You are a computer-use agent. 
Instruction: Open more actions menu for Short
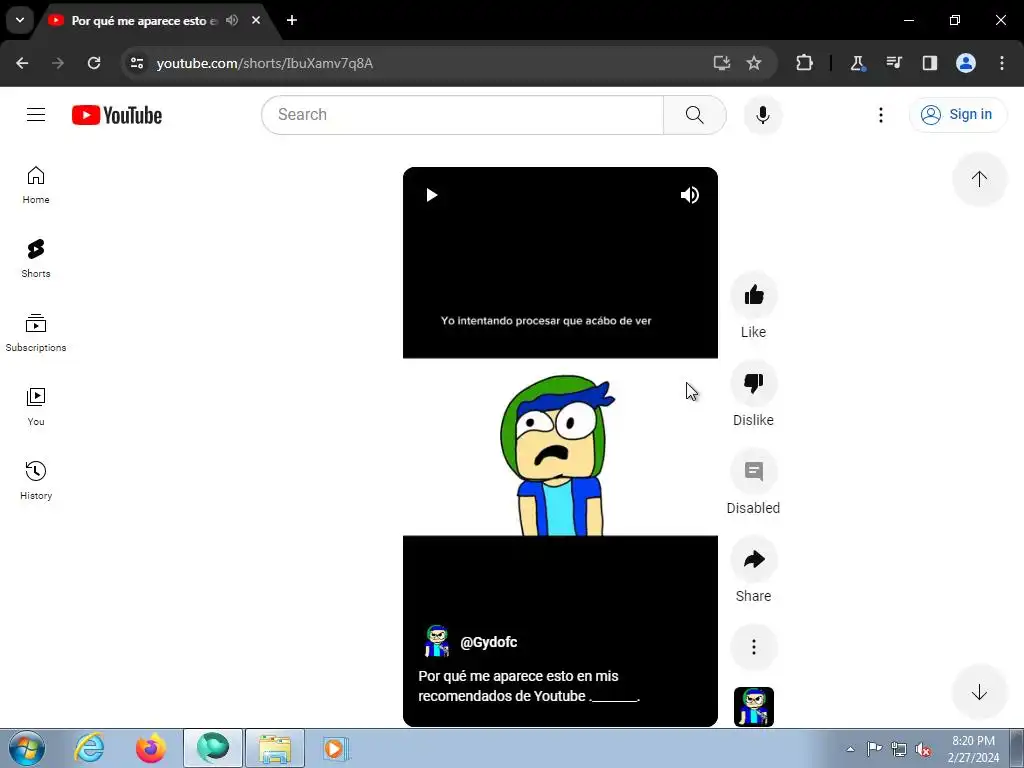754,647
